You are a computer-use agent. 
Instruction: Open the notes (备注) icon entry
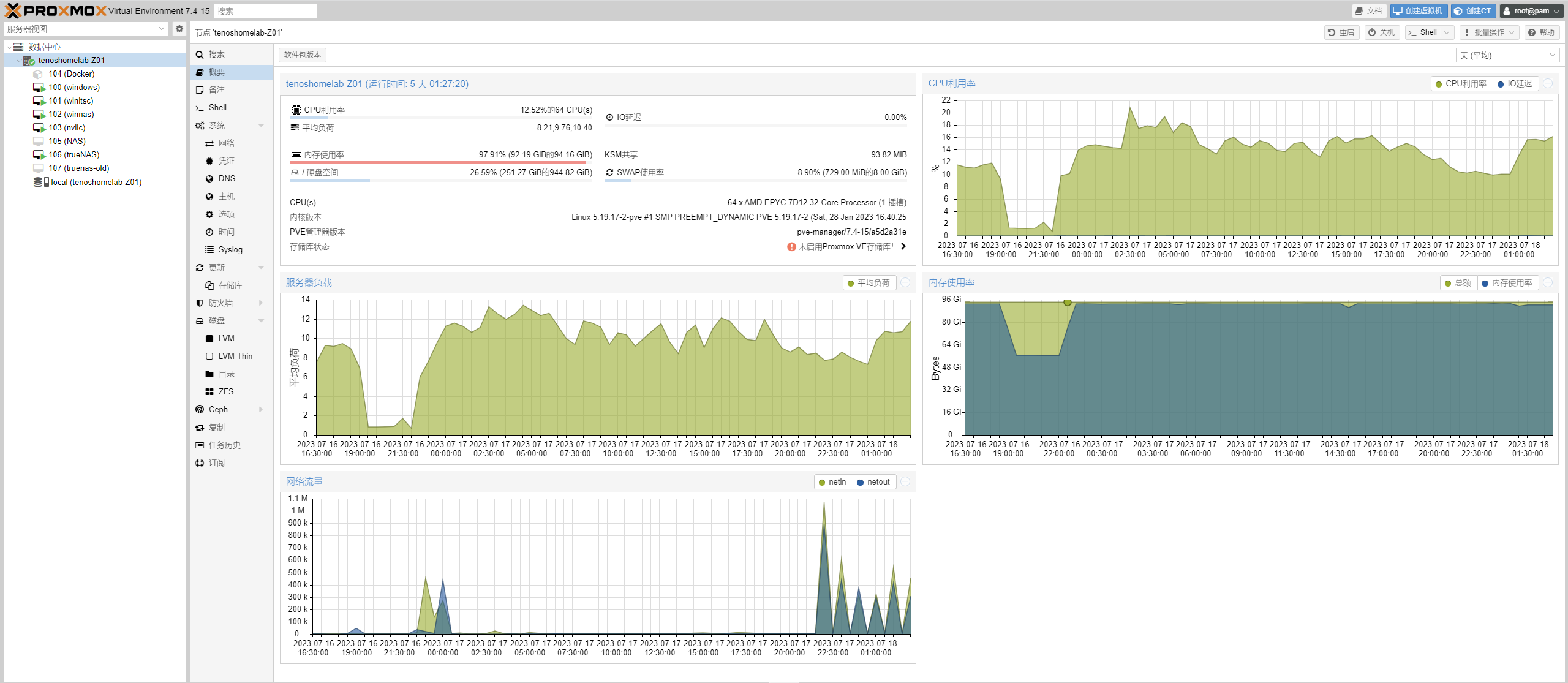[x=200, y=90]
